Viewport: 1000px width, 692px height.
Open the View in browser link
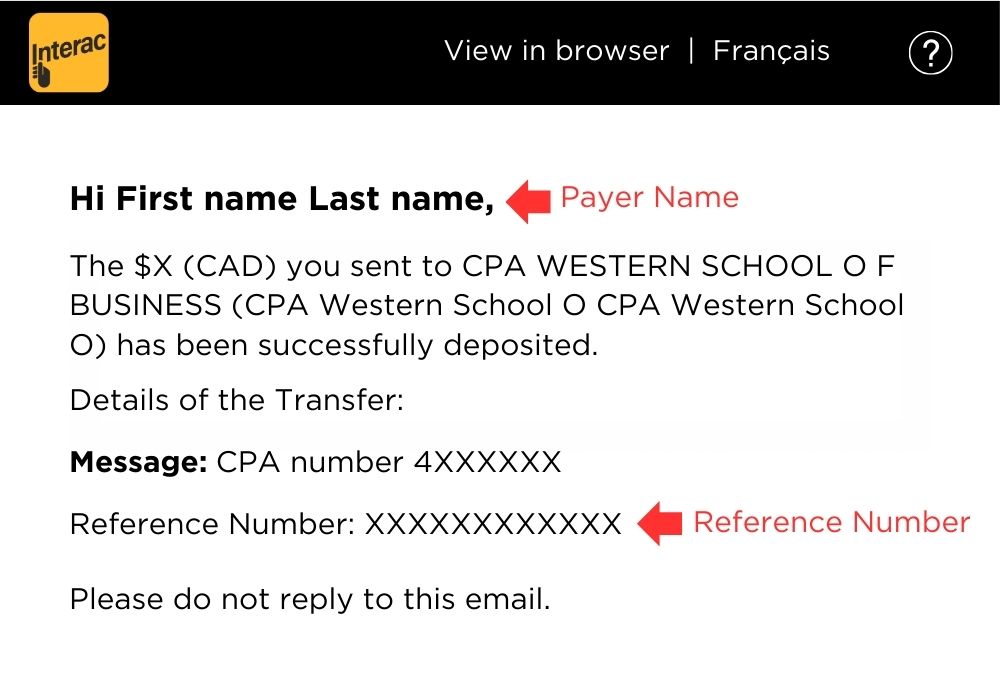pos(556,51)
